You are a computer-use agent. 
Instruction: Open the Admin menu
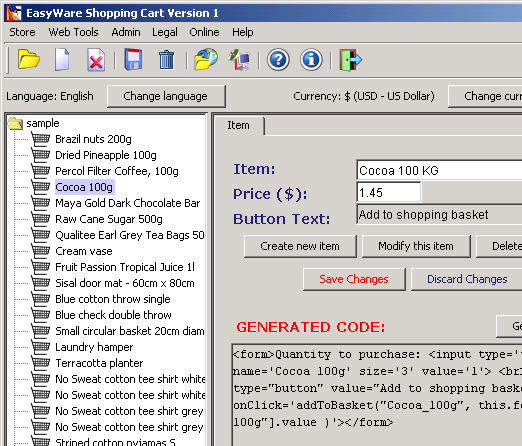pyautogui.click(x=126, y=32)
